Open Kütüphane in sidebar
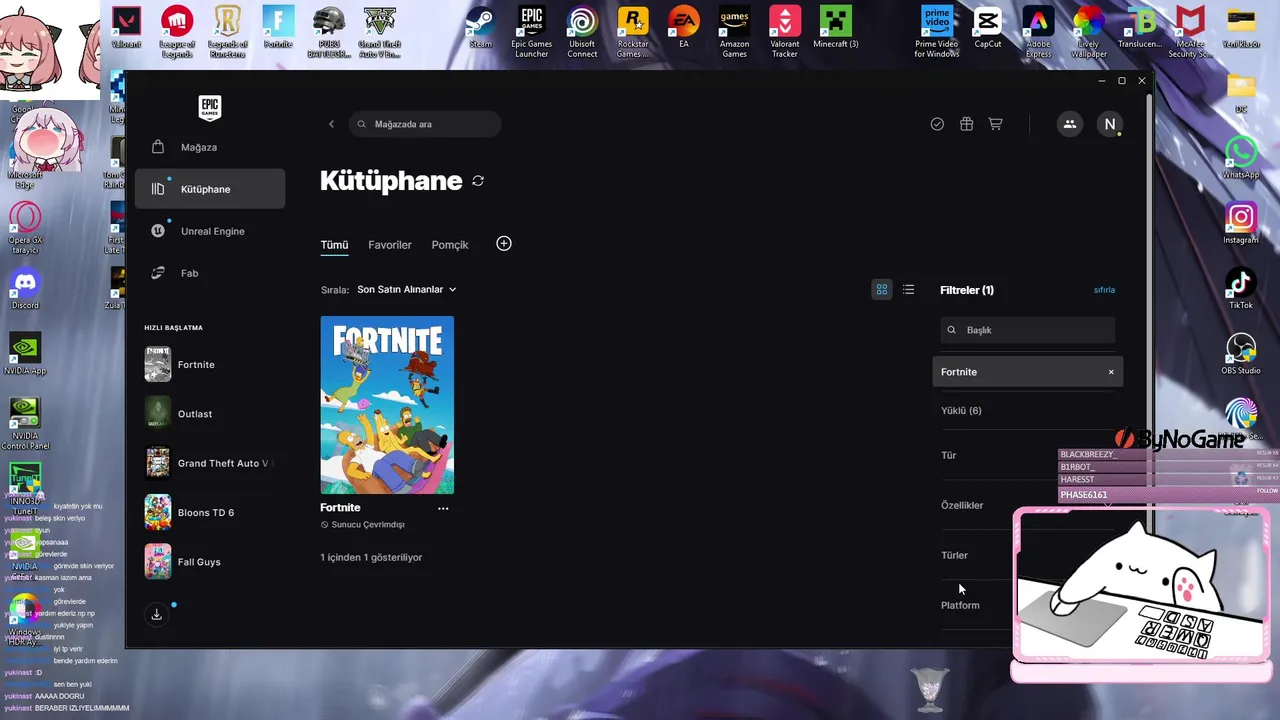This screenshot has height=720, width=1280. (x=210, y=189)
